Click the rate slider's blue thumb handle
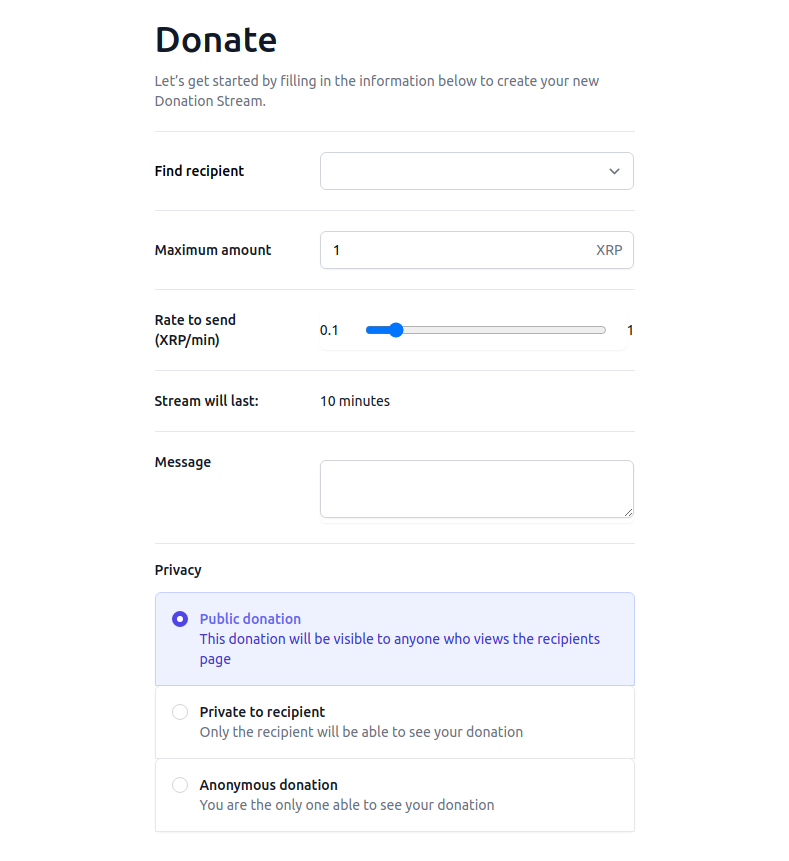789x861 pixels. pos(395,330)
